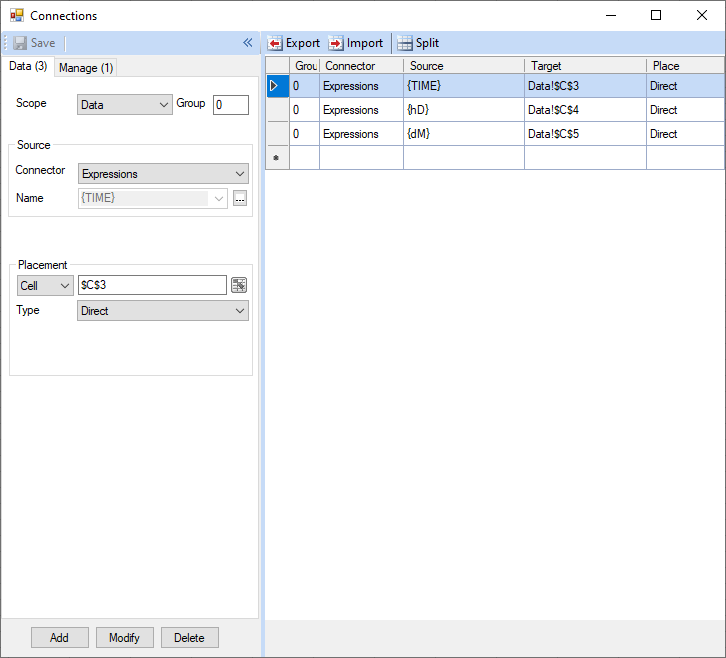726x658 pixels.
Task: Click the Target column header
Action: point(585,66)
